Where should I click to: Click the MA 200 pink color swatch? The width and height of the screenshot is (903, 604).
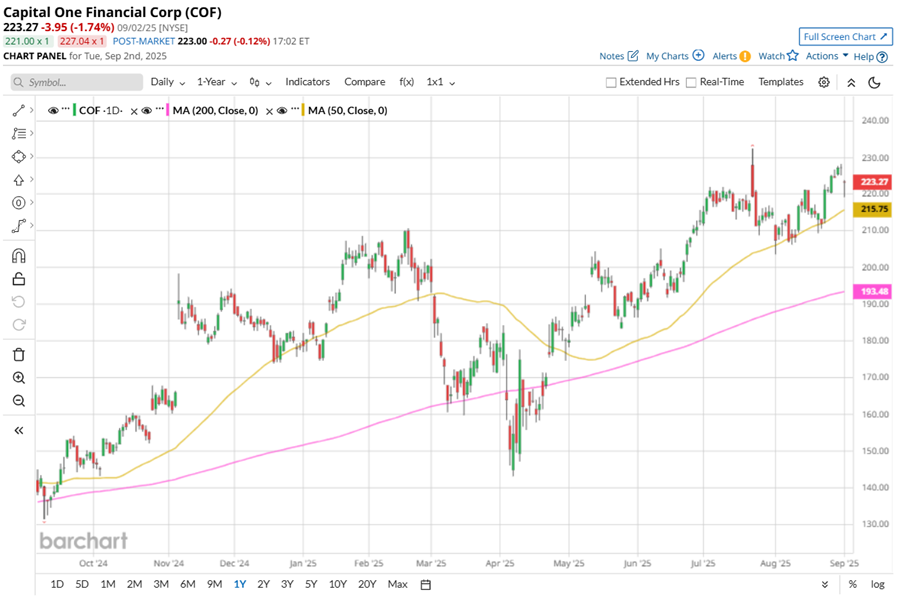pos(168,110)
